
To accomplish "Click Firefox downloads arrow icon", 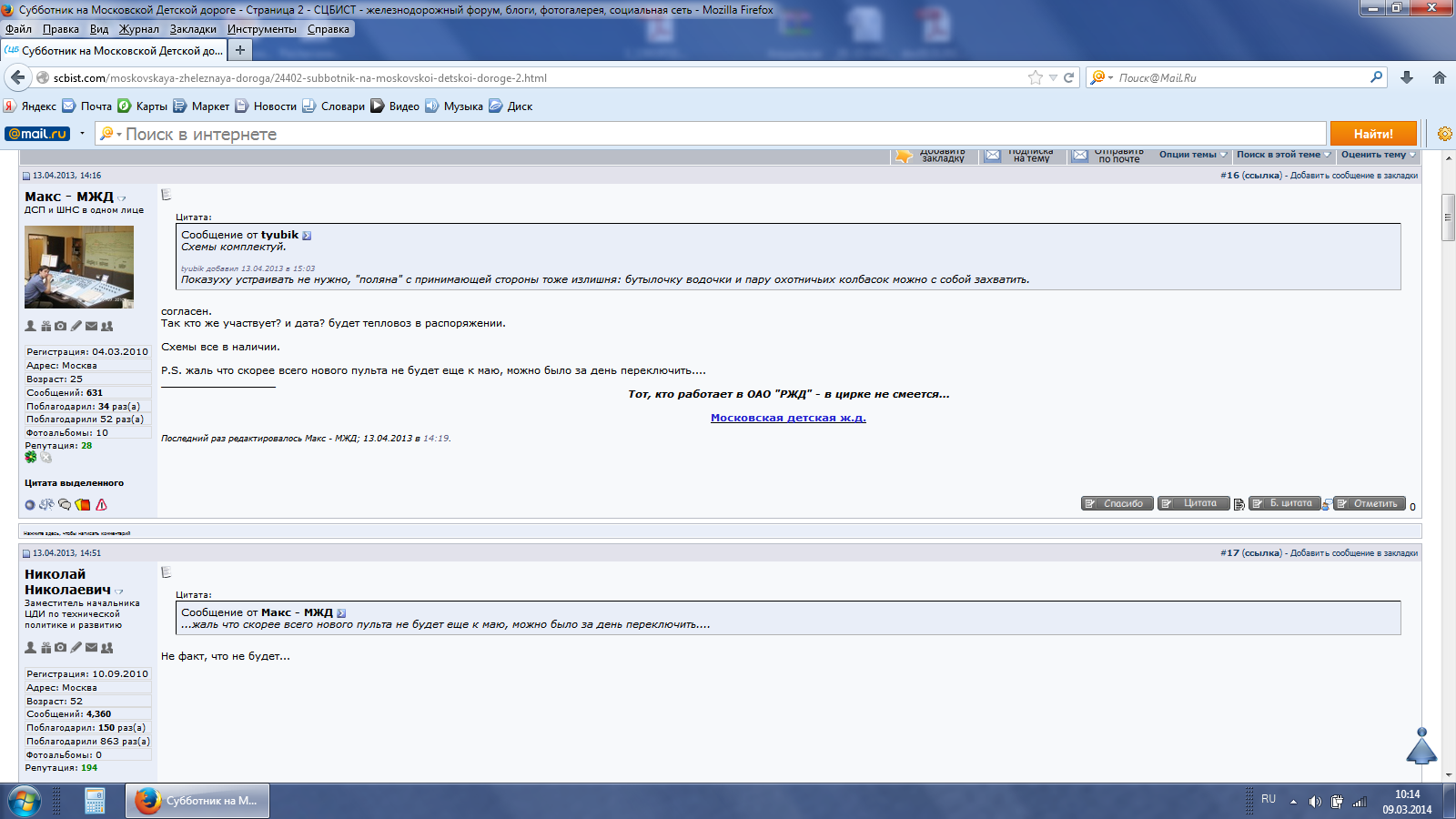I will point(1407,78).
